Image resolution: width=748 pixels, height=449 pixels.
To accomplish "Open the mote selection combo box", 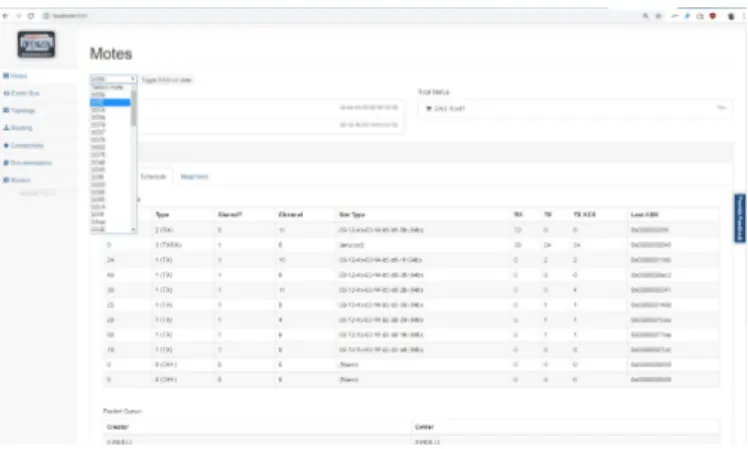I will pos(114,79).
